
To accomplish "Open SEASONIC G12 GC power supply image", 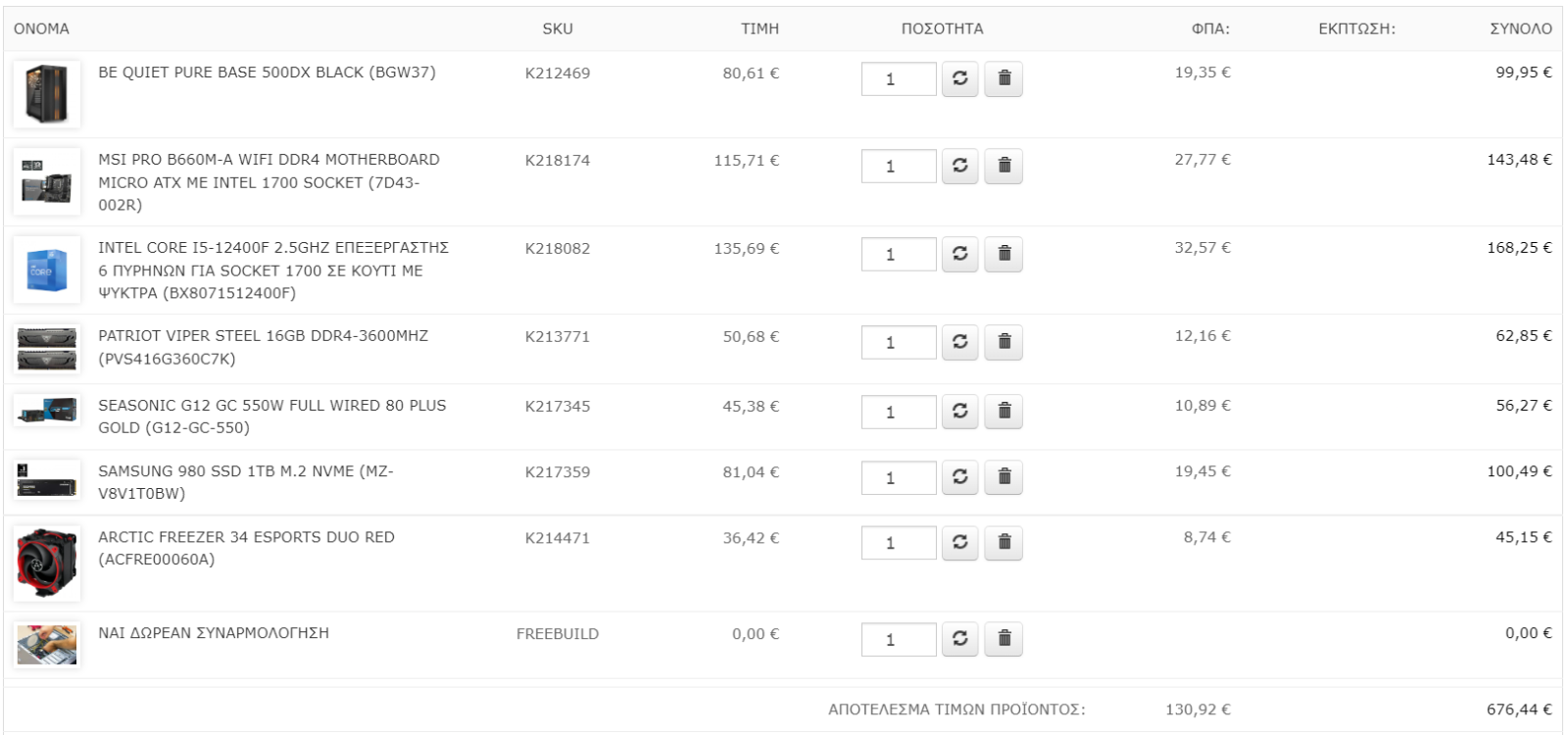I will tap(47, 411).
